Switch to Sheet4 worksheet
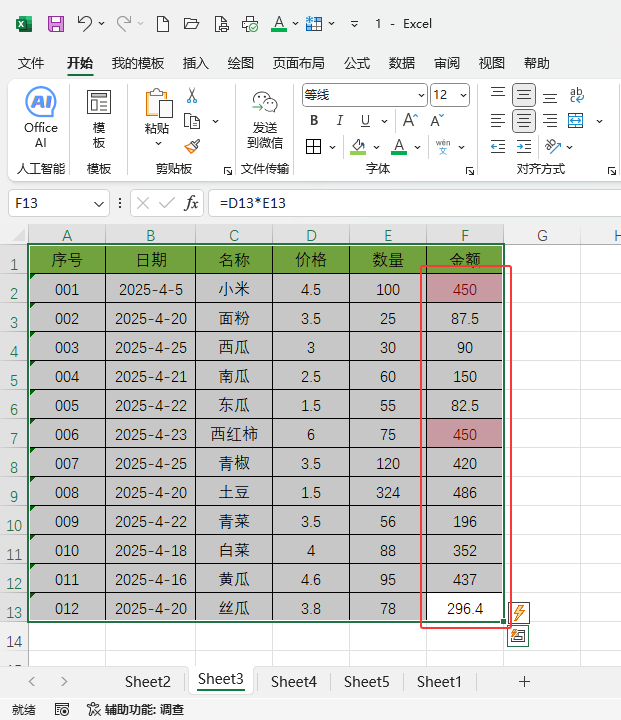 (x=294, y=682)
